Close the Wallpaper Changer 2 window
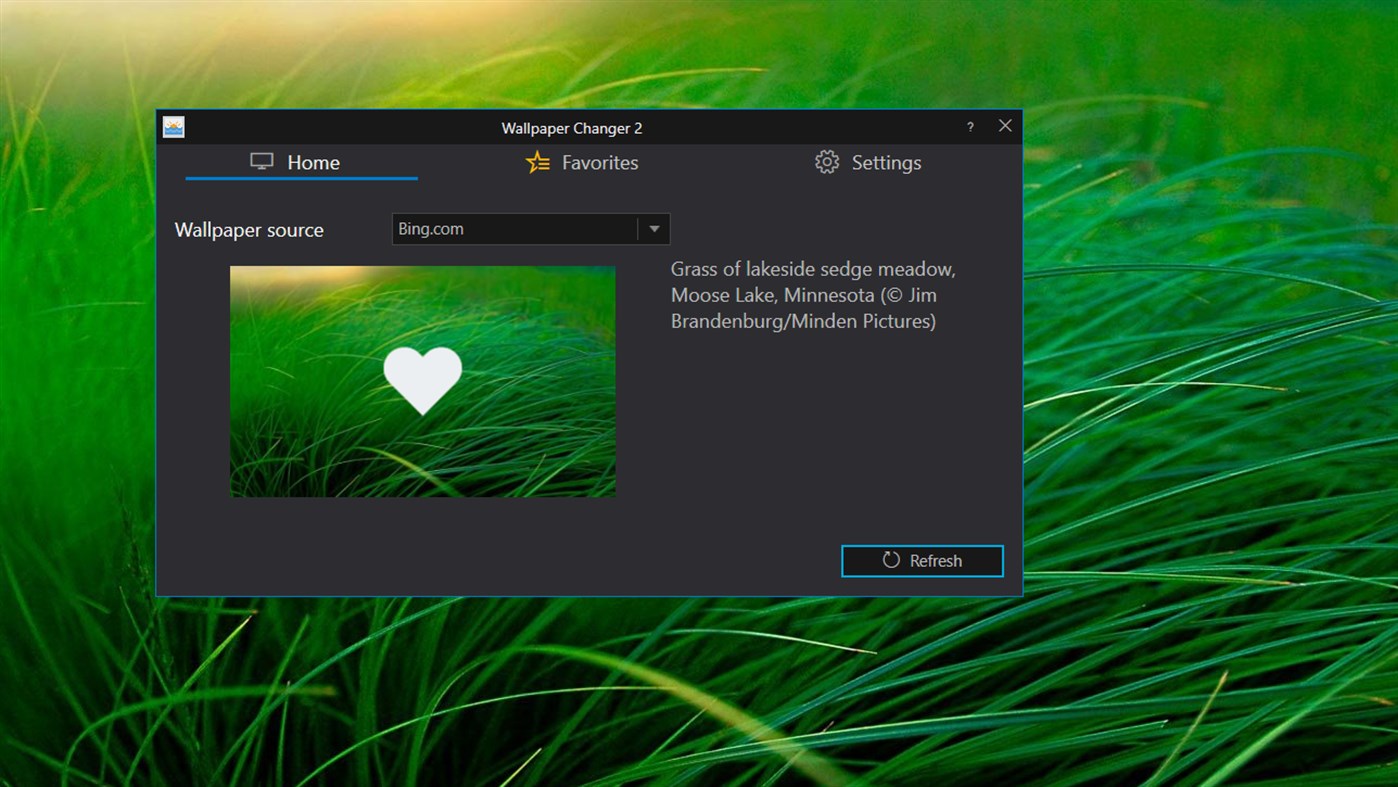The width and height of the screenshot is (1398, 787). 1004,125
